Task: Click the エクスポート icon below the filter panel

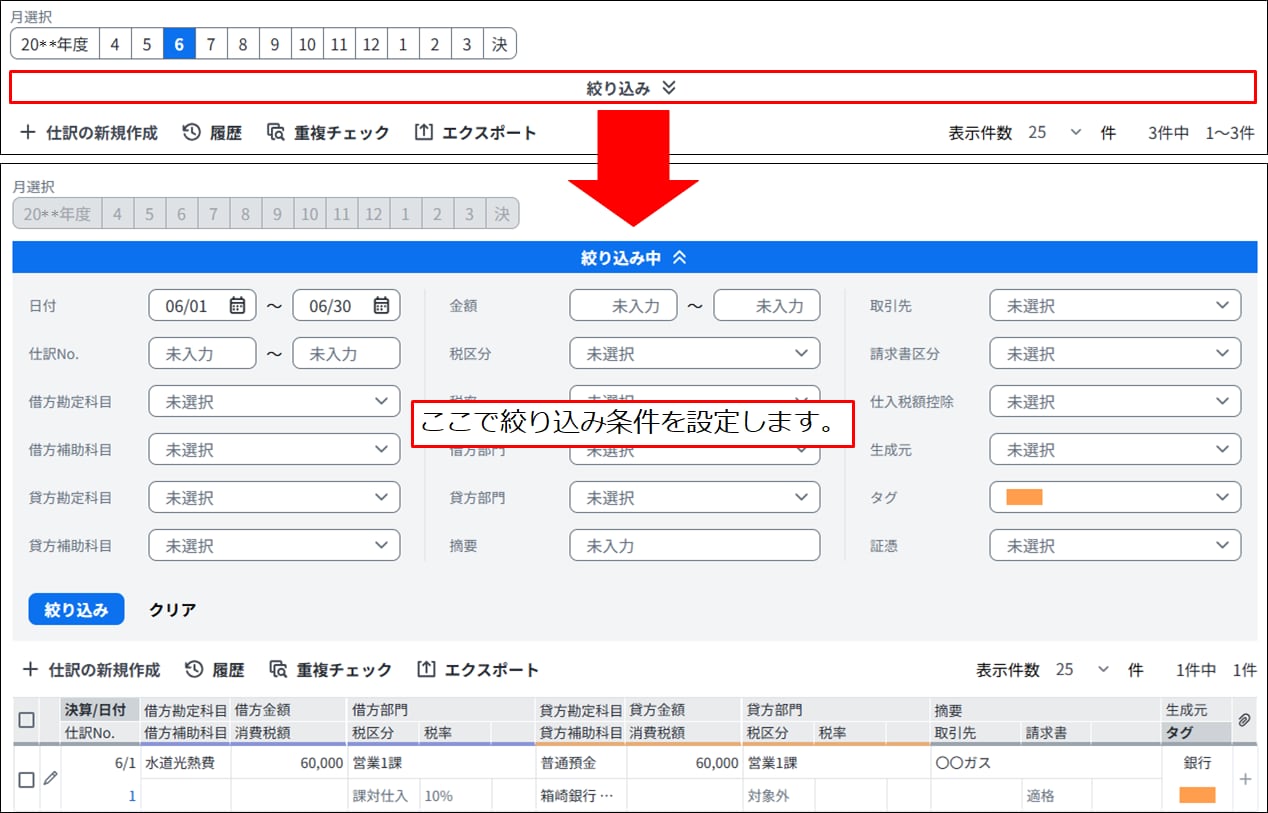Action: coord(426,670)
